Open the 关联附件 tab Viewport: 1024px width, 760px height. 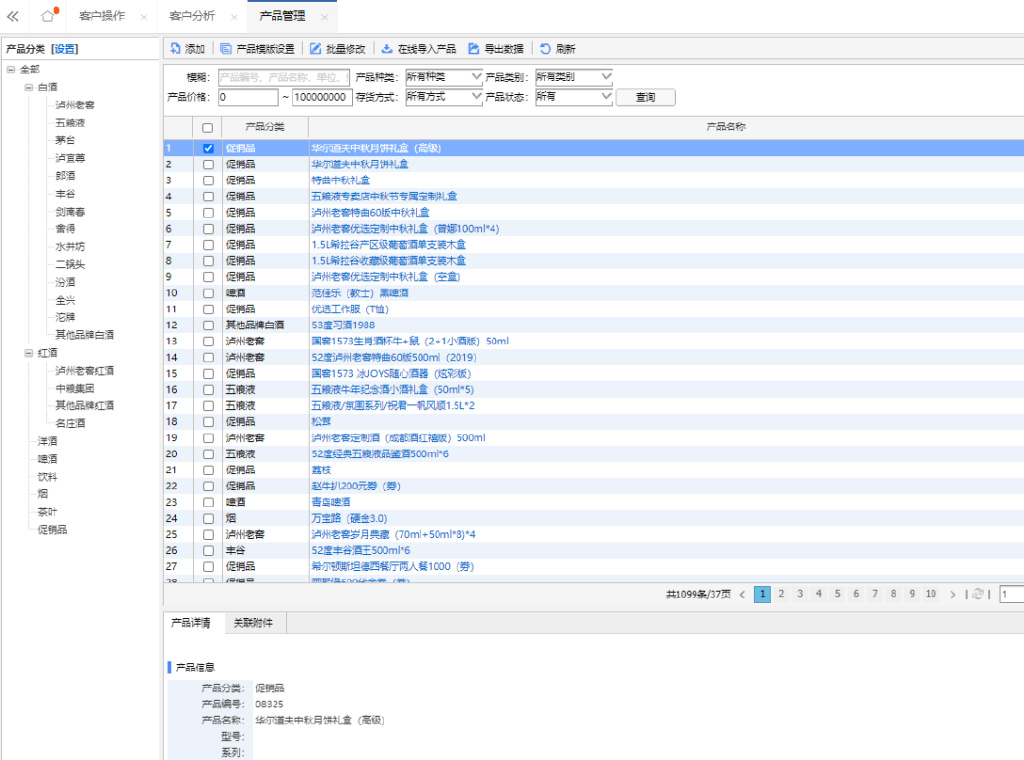click(254, 623)
